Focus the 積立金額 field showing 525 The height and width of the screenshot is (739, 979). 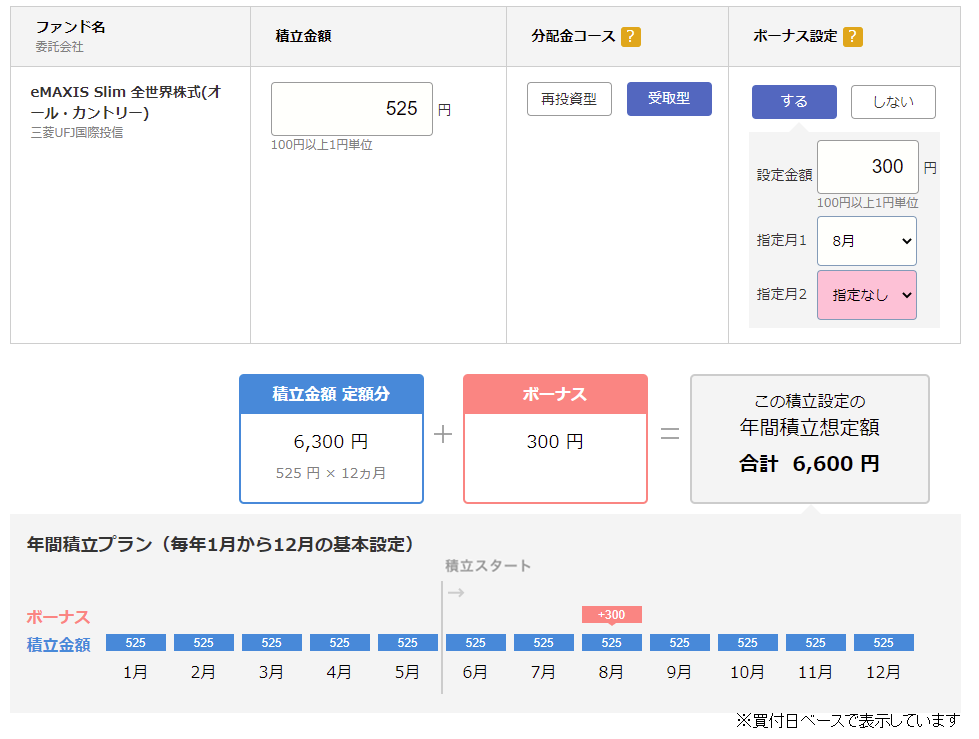(352, 109)
